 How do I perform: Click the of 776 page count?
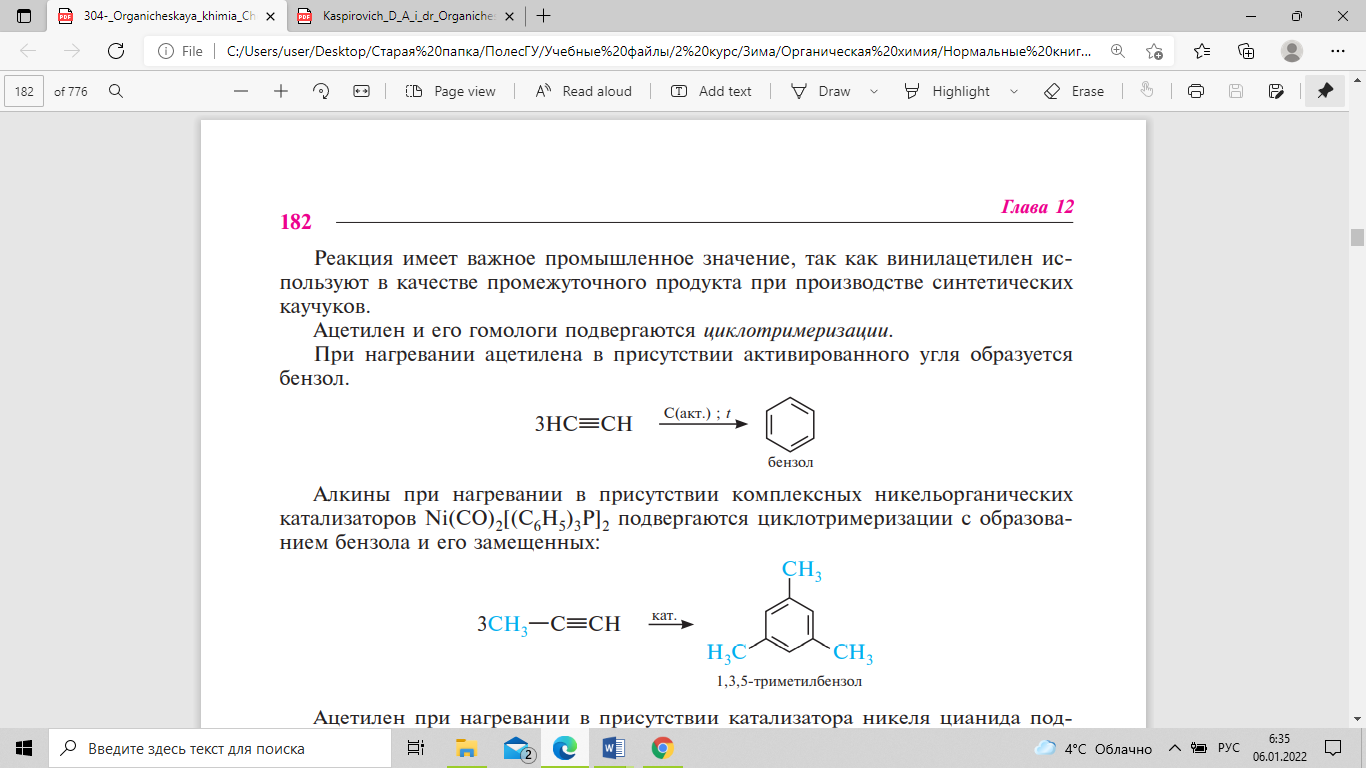pyautogui.click(x=71, y=91)
